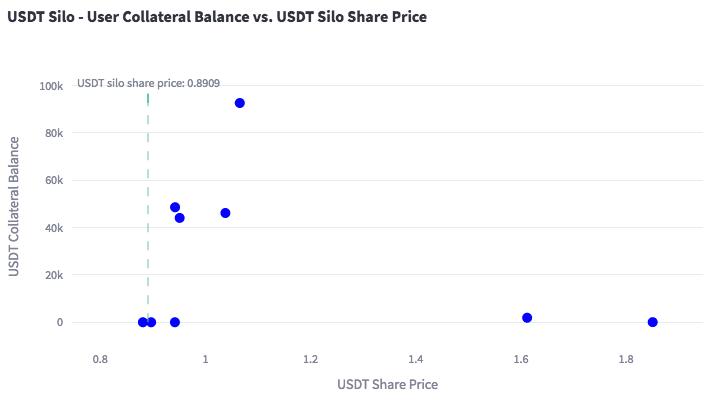The width and height of the screenshot is (724, 404).
Task: Click the 80k y-axis tick label
Action: point(54,133)
